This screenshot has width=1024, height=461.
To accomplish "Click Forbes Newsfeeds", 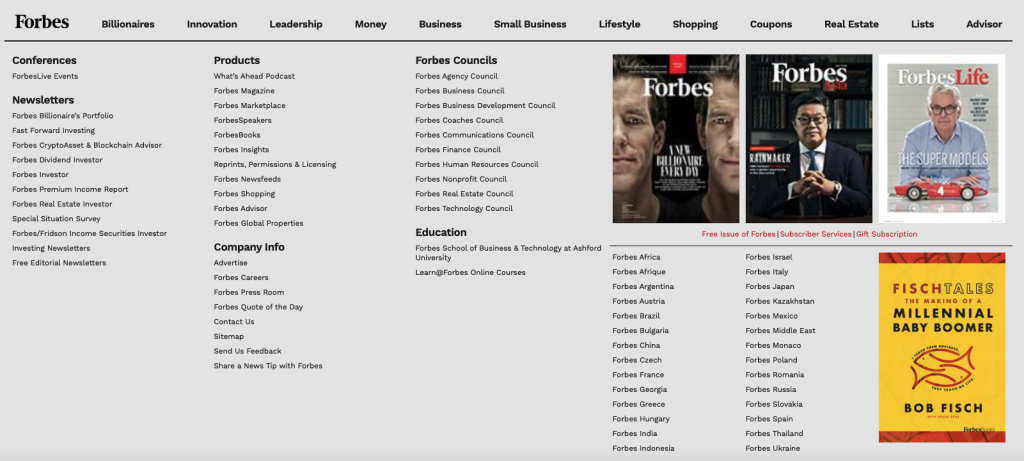I will (248, 179).
